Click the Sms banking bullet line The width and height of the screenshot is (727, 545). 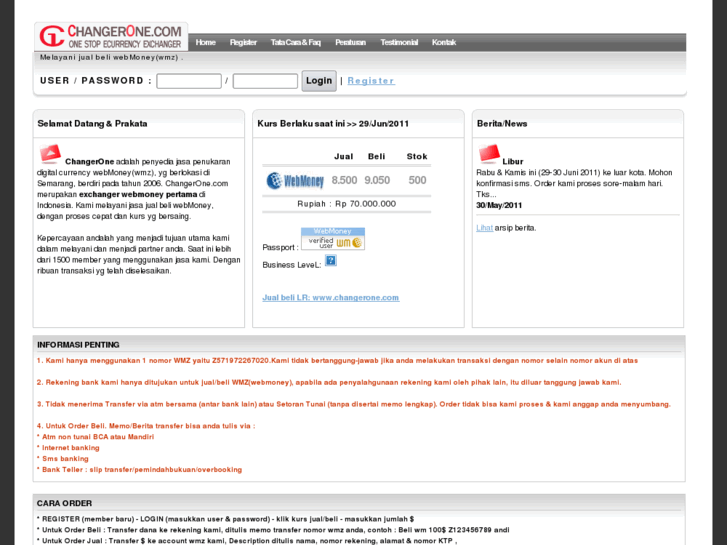coord(63,459)
